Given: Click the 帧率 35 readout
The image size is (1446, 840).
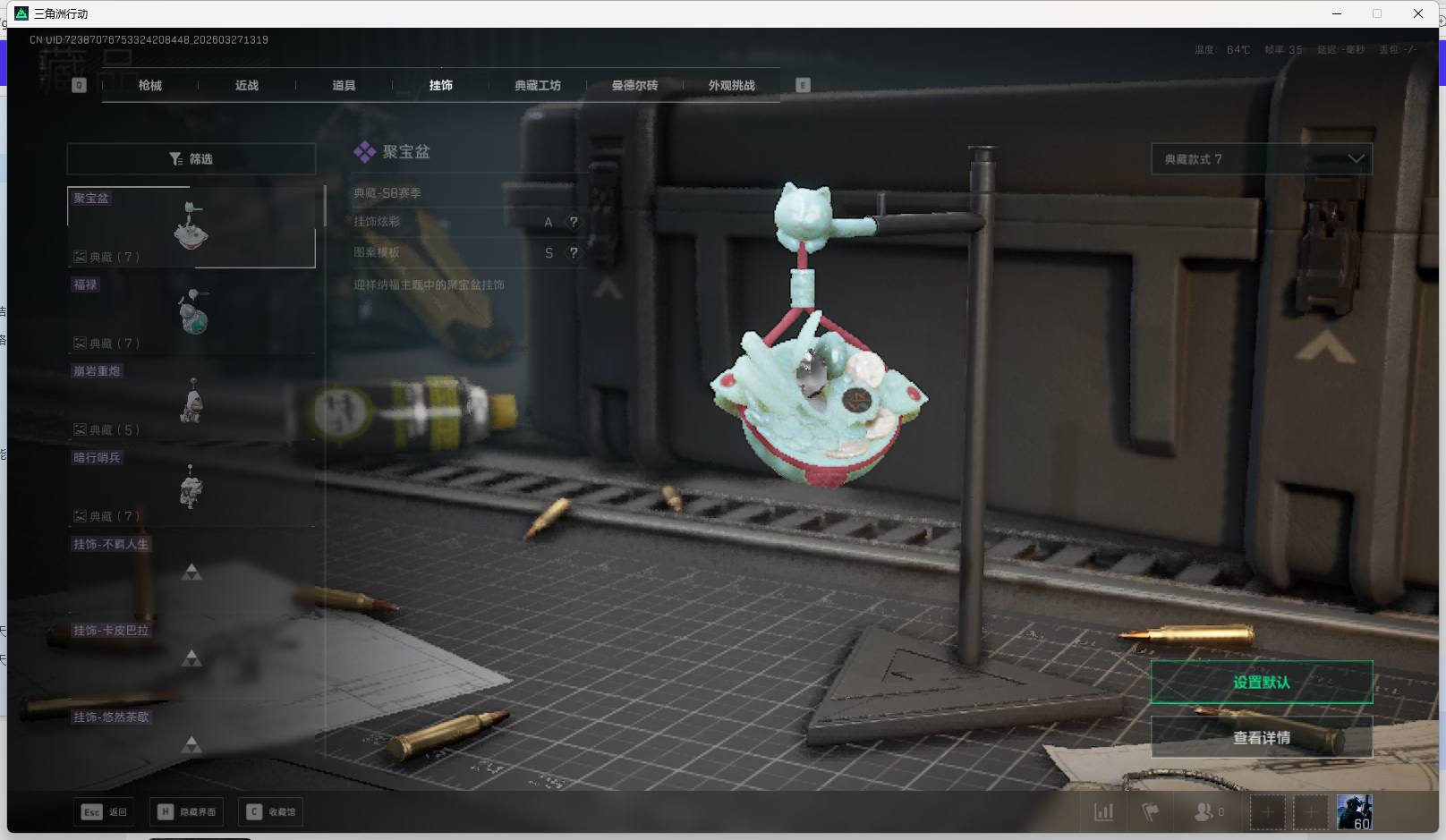Looking at the screenshot, I should (x=1283, y=50).
